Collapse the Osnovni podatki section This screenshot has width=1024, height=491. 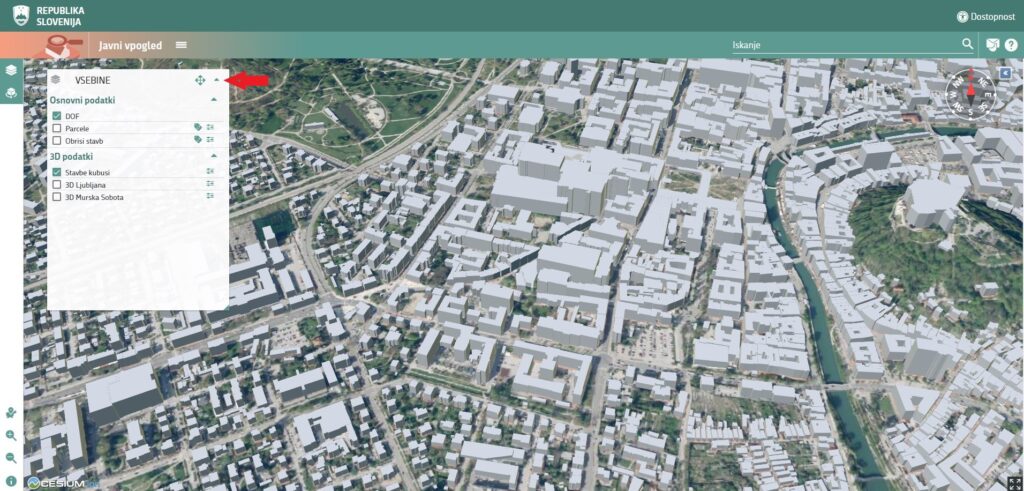pos(213,100)
